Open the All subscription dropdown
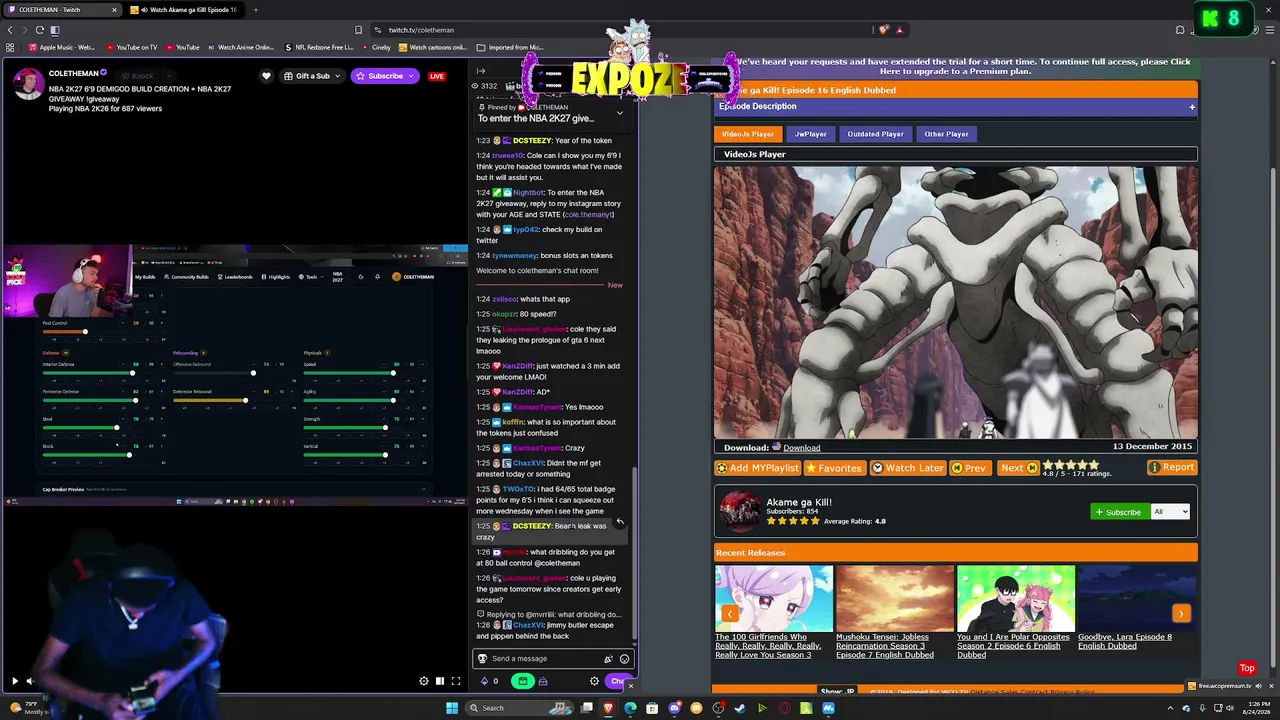 click(x=1170, y=512)
